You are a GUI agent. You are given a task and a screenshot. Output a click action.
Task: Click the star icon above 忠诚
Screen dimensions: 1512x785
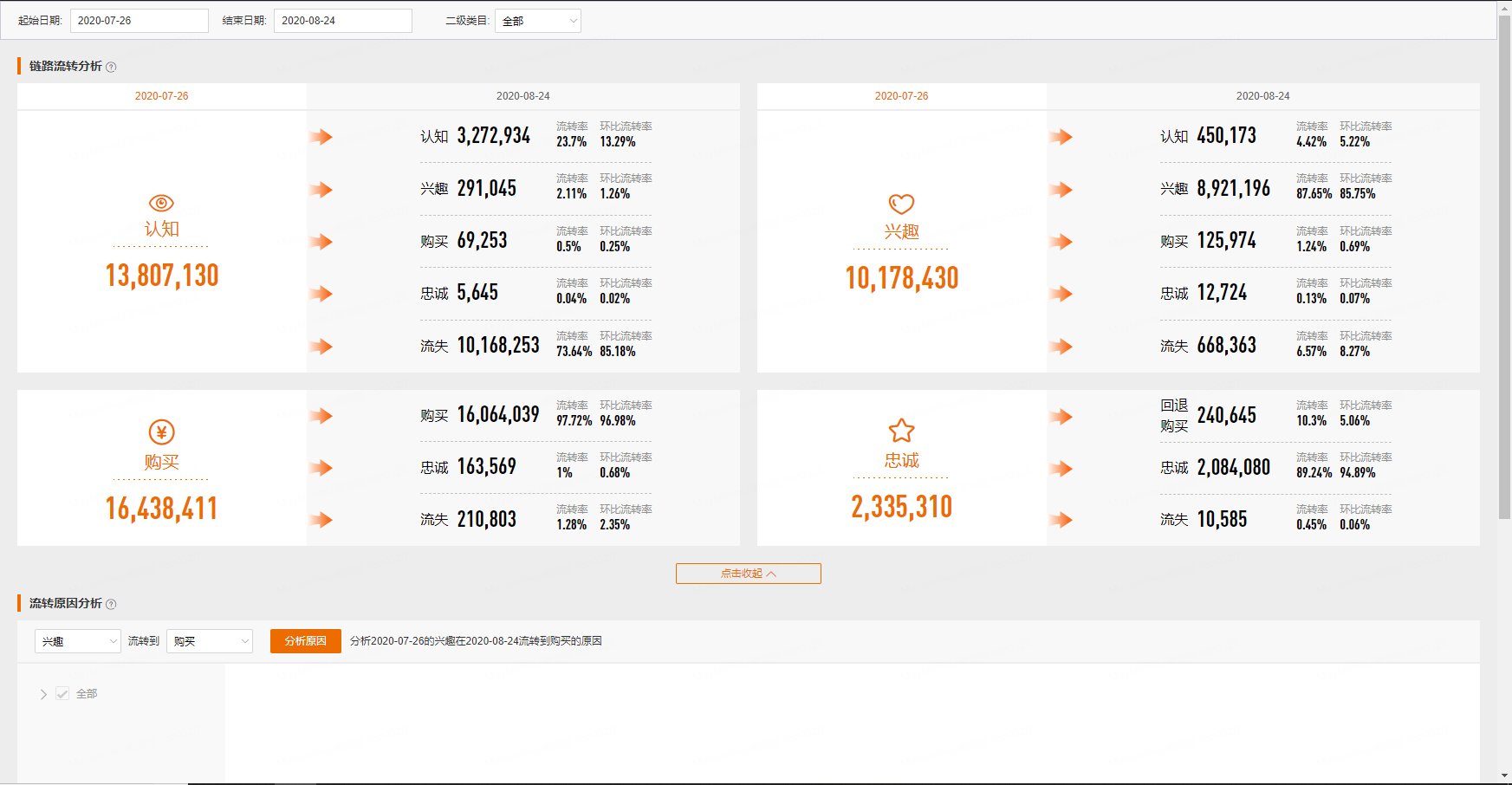coord(901,431)
